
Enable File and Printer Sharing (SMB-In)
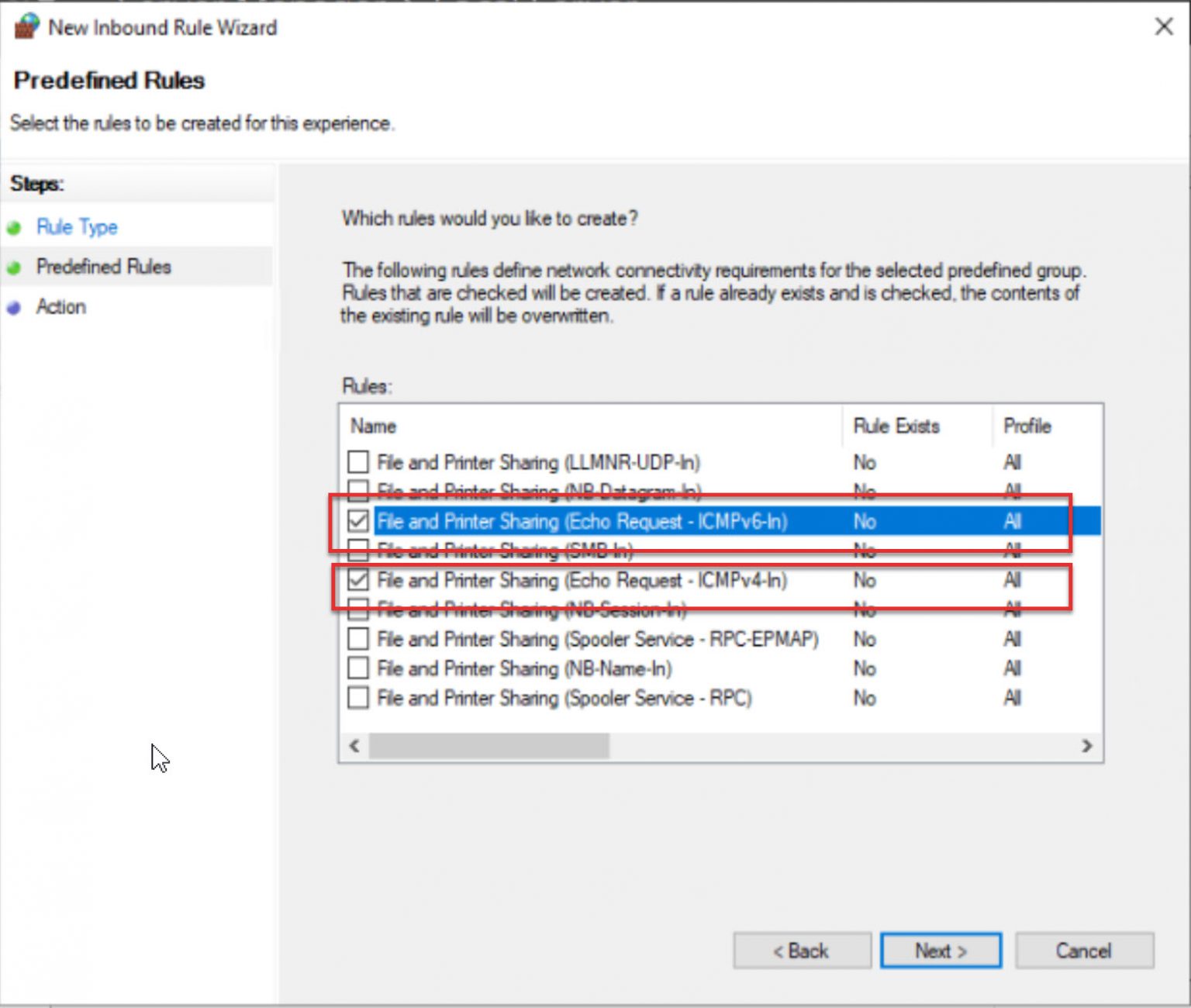pos(358,551)
